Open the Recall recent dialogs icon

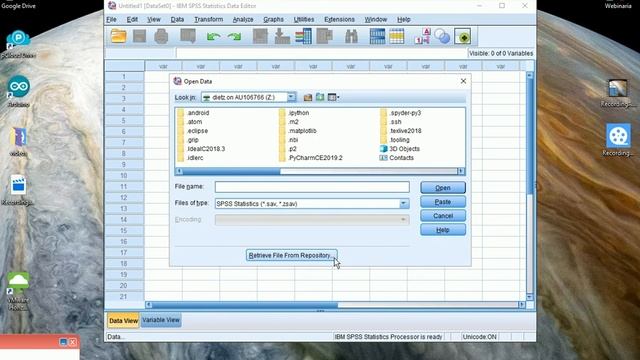coord(188,36)
